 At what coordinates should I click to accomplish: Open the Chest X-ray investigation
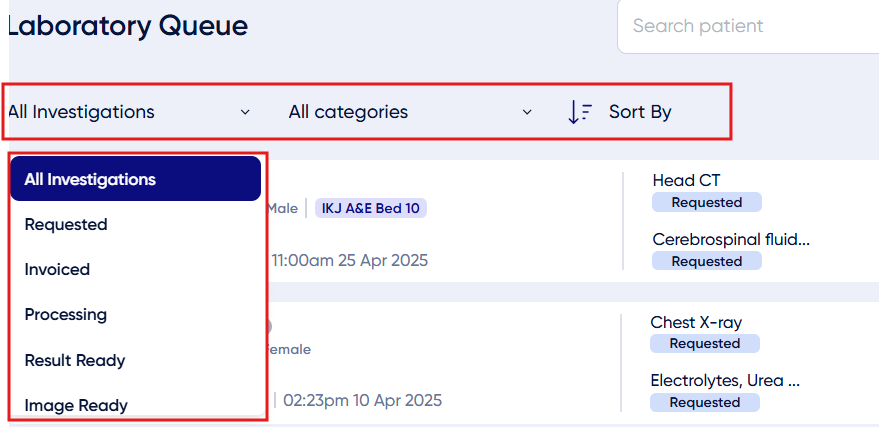coord(696,322)
